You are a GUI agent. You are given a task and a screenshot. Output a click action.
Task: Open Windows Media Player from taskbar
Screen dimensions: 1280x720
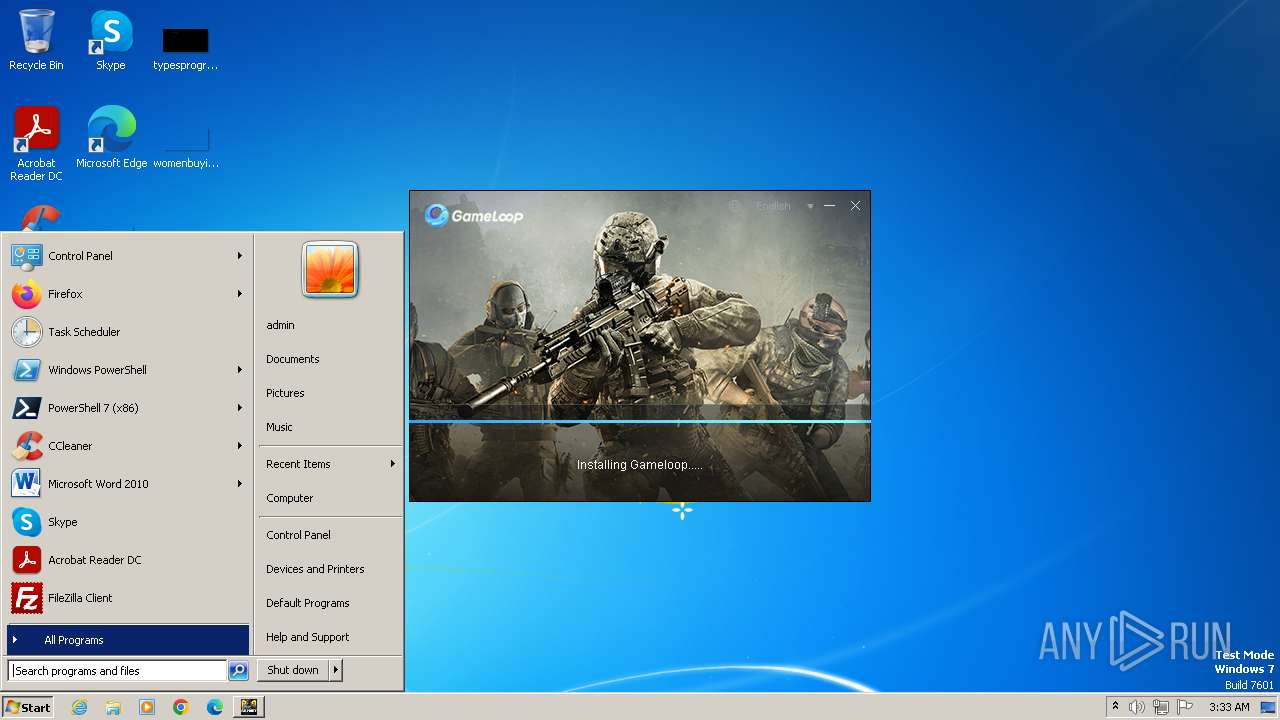point(147,707)
